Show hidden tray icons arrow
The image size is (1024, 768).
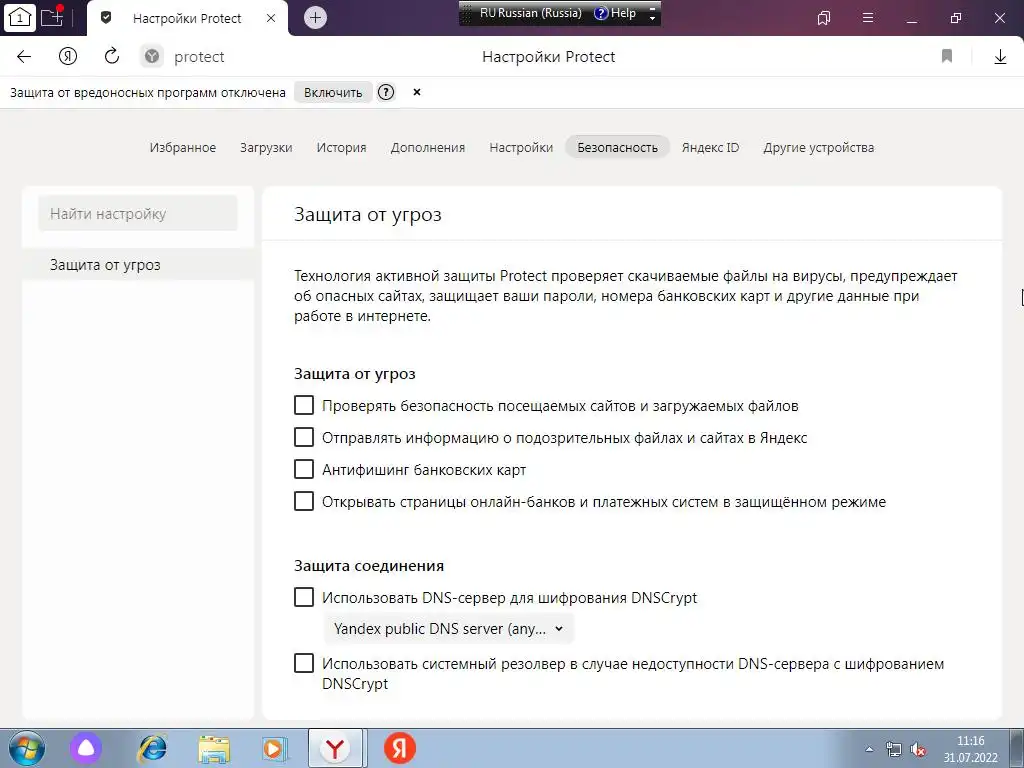869,749
